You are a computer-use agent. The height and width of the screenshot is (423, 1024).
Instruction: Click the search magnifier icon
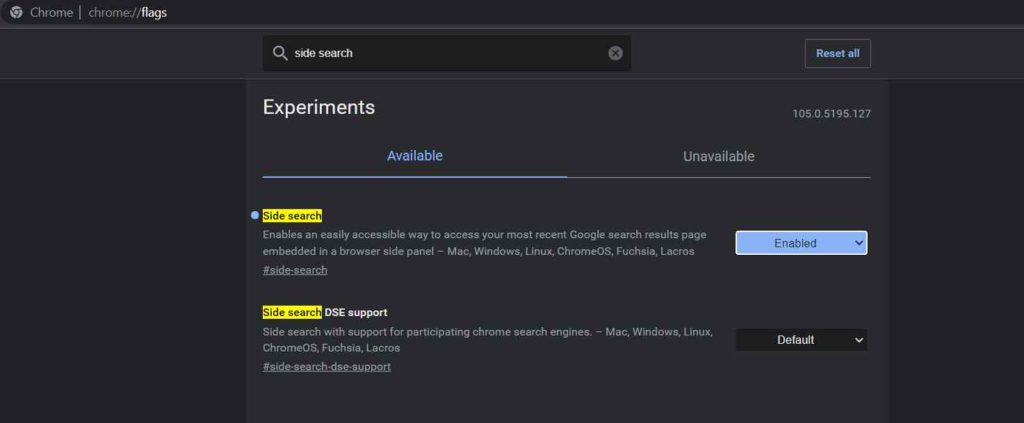[280, 53]
